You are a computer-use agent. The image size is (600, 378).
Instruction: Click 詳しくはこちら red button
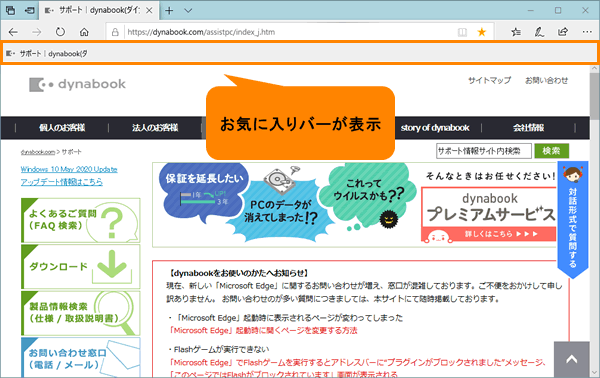pyautogui.click(x=489, y=234)
